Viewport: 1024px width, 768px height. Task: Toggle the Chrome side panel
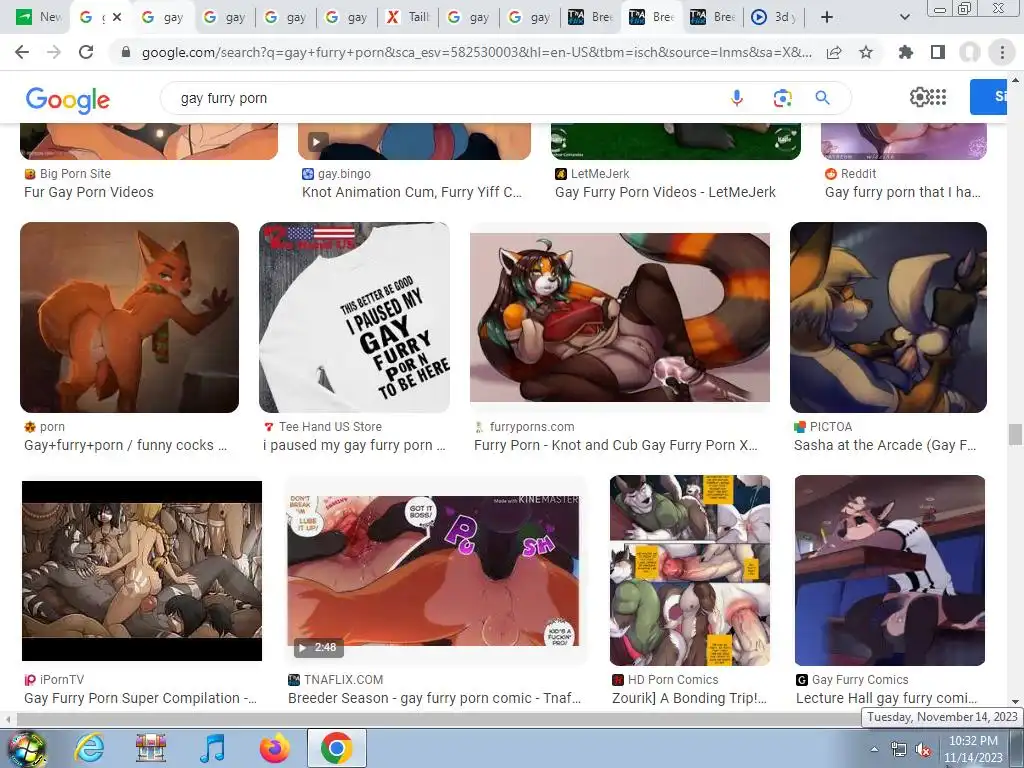point(938,52)
